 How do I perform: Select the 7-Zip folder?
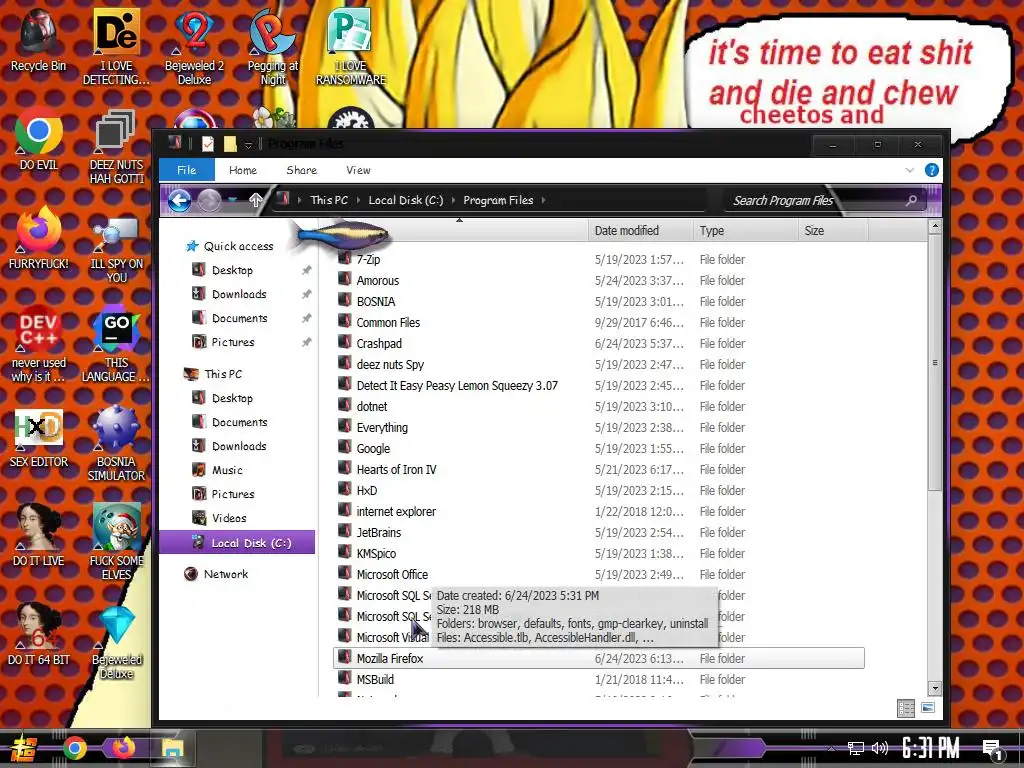click(x=601, y=260)
